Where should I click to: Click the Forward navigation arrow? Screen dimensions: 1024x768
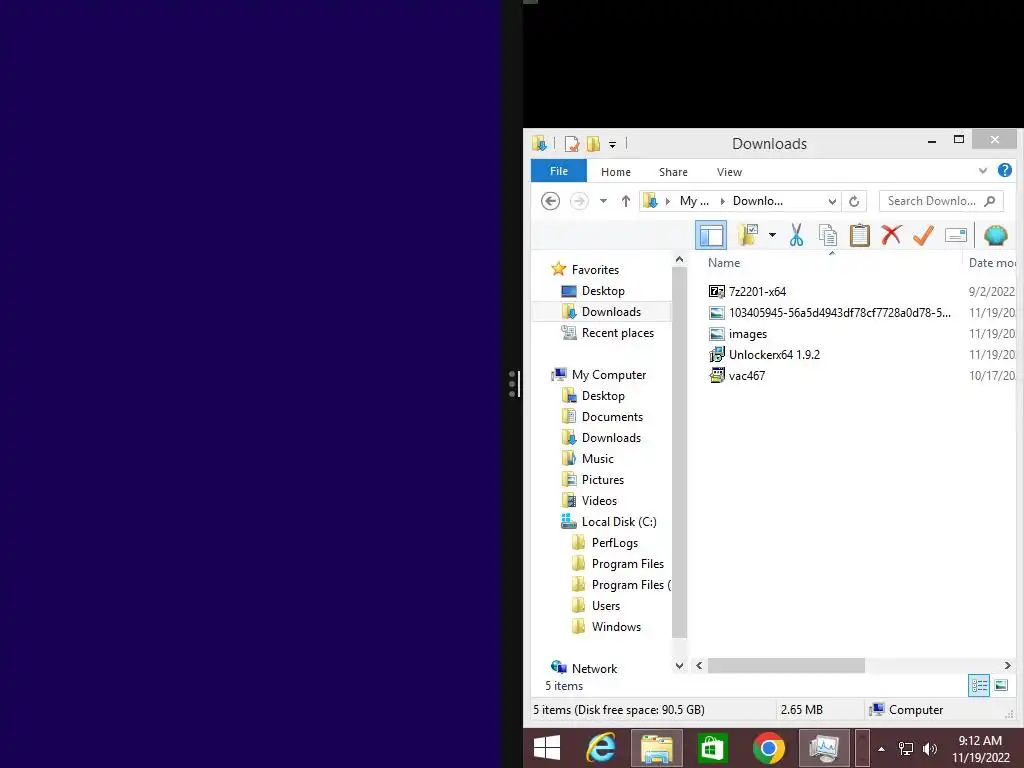point(579,201)
